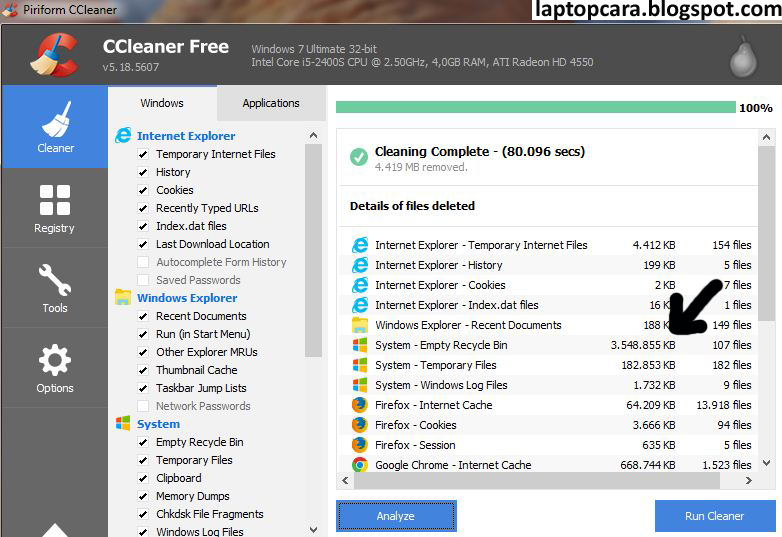Uncheck Temporary Internet Files
Image resolution: width=782 pixels, height=537 pixels.
(143, 154)
